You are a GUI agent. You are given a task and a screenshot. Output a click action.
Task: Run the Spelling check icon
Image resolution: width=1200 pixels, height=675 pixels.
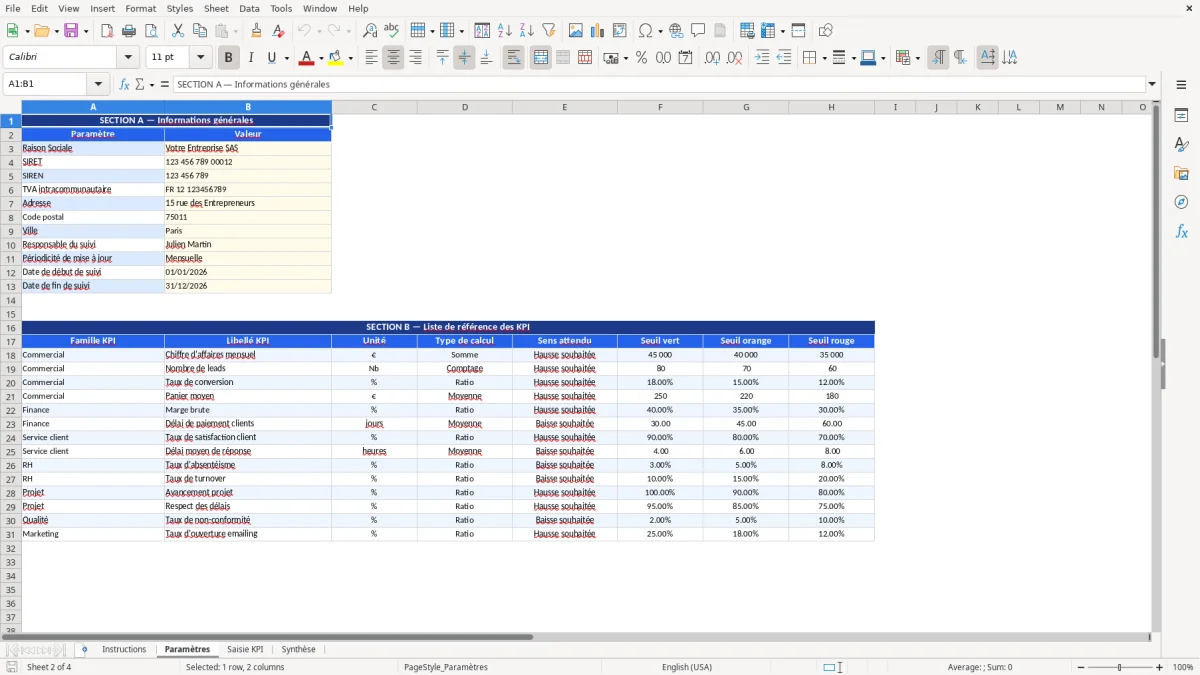pos(392,31)
